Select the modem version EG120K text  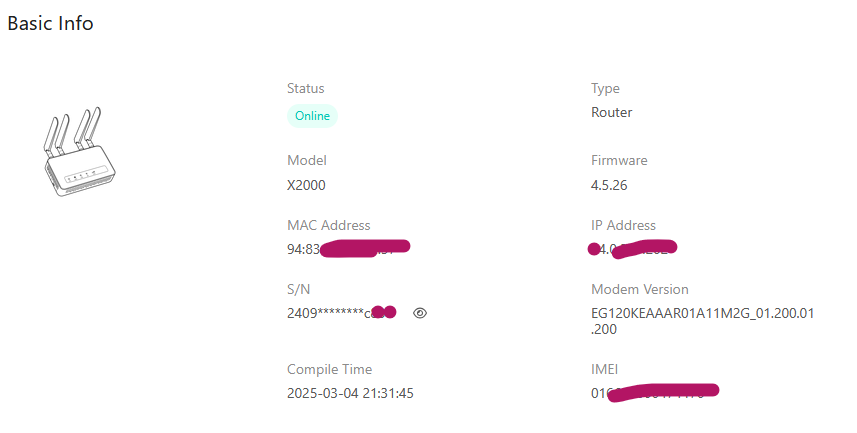[x=702, y=321]
